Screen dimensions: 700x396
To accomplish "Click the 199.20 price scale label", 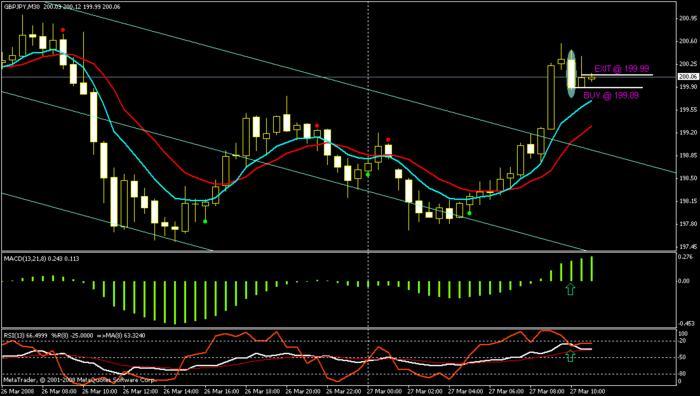I will tap(687, 133).
